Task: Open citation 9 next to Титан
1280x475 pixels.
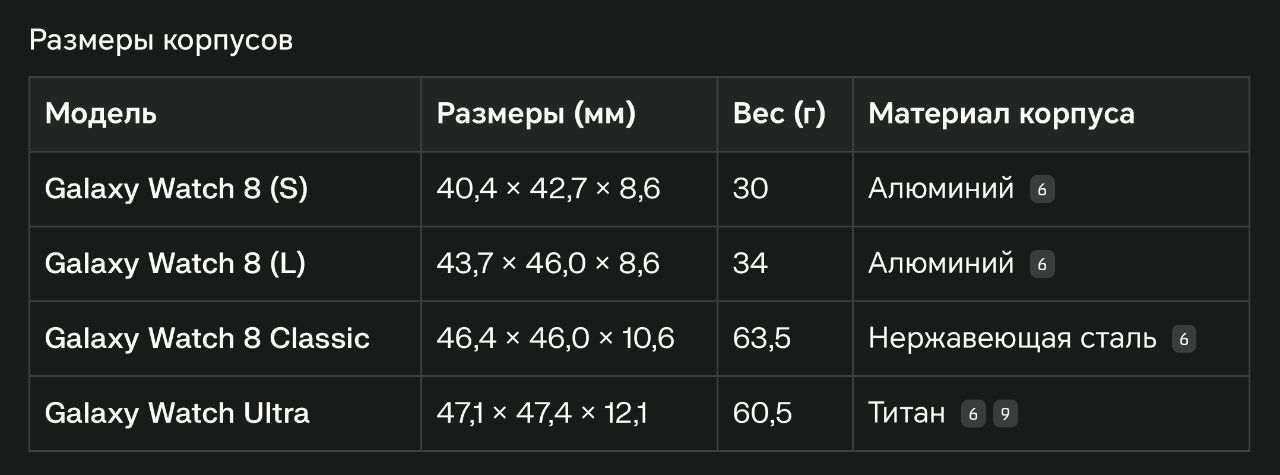Action: [x=1004, y=414]
